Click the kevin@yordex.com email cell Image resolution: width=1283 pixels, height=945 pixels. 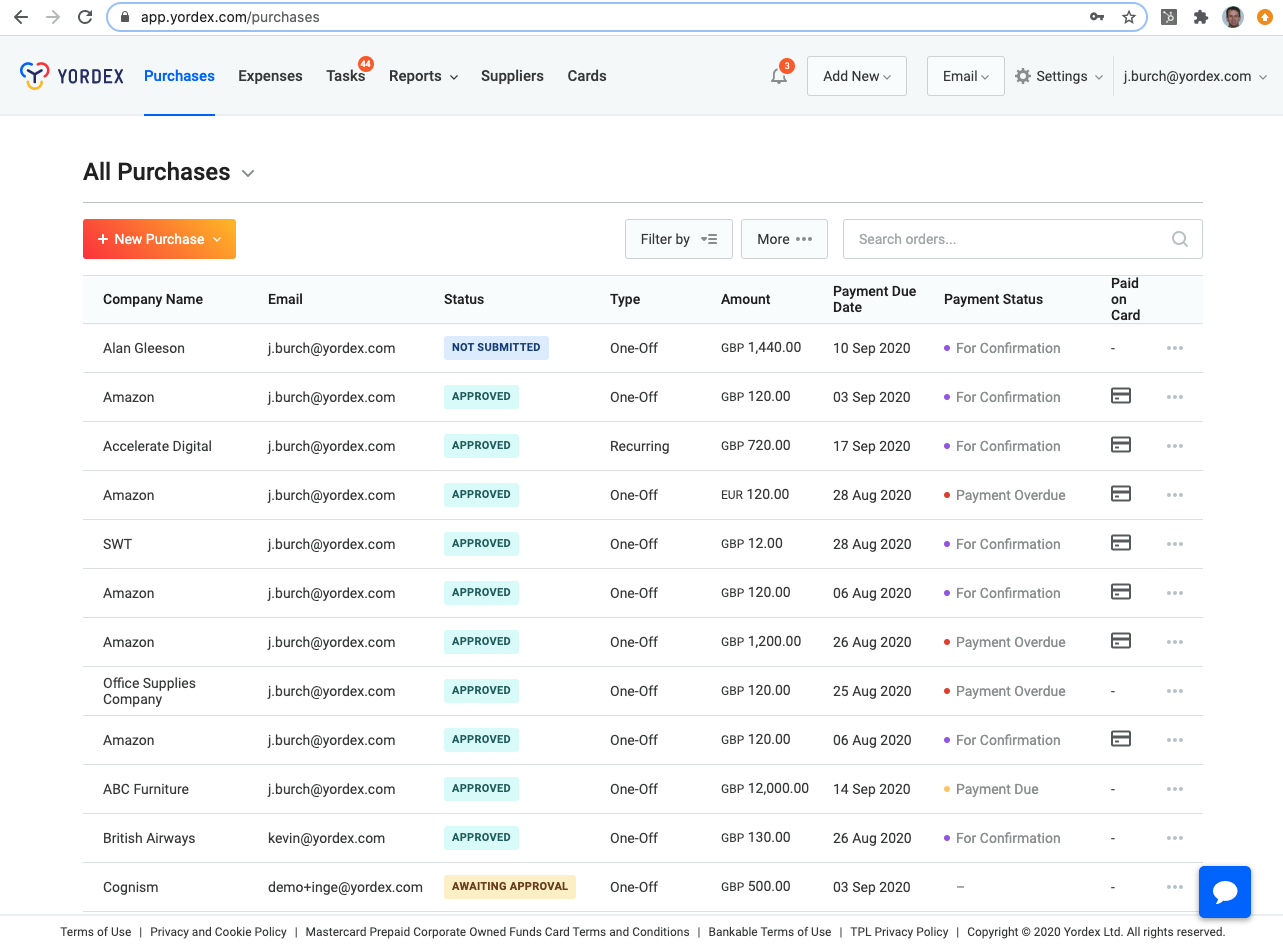326,838
